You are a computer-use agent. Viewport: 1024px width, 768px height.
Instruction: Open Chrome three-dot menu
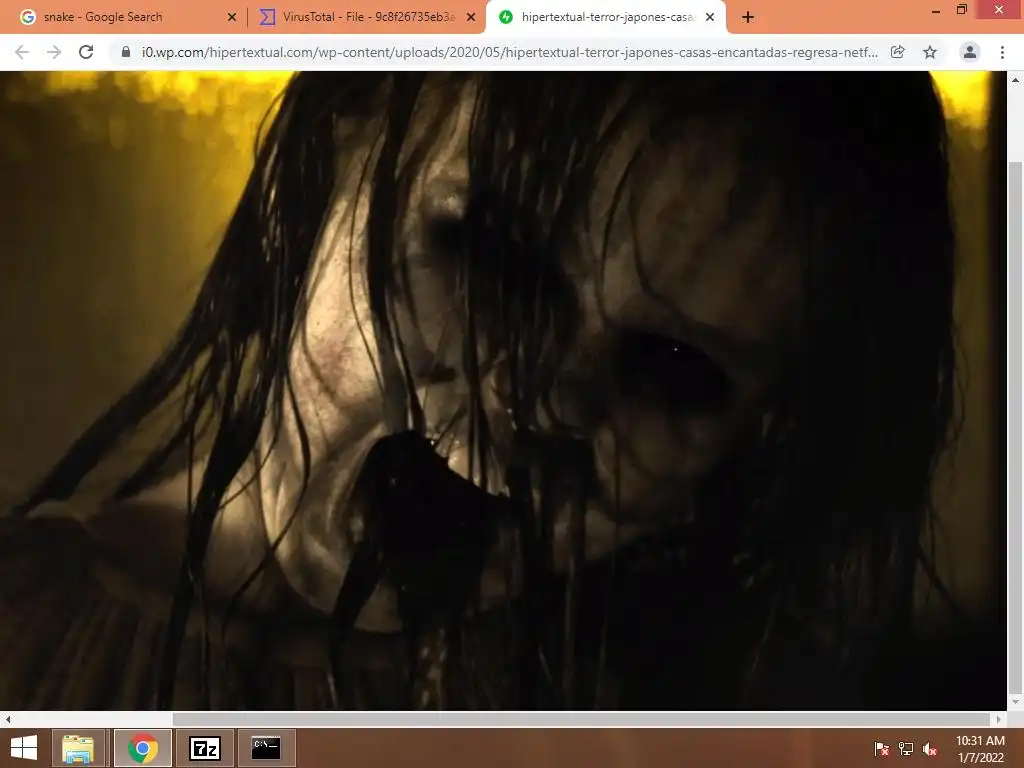coord(1002,52)
